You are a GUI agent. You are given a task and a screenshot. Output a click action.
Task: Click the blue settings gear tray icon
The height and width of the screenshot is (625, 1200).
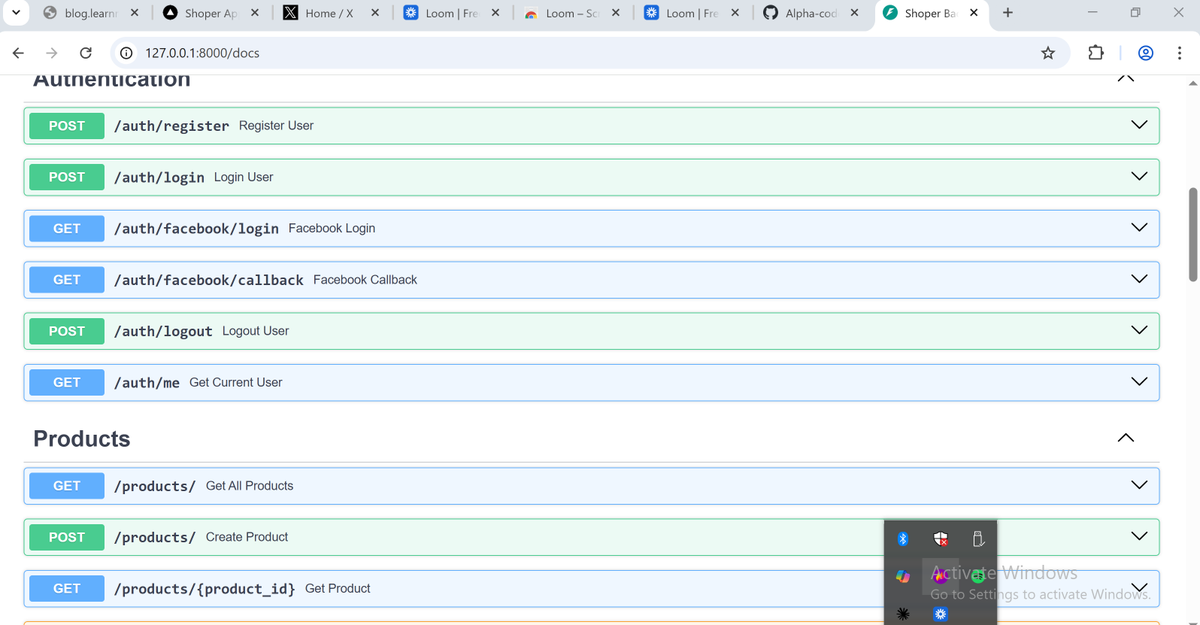click(940, 614)
